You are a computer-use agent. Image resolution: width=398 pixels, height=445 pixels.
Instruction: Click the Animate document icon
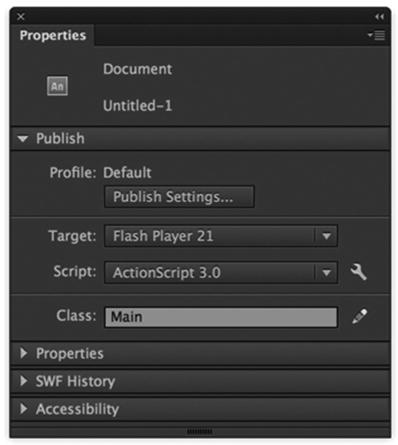[57, 86]
